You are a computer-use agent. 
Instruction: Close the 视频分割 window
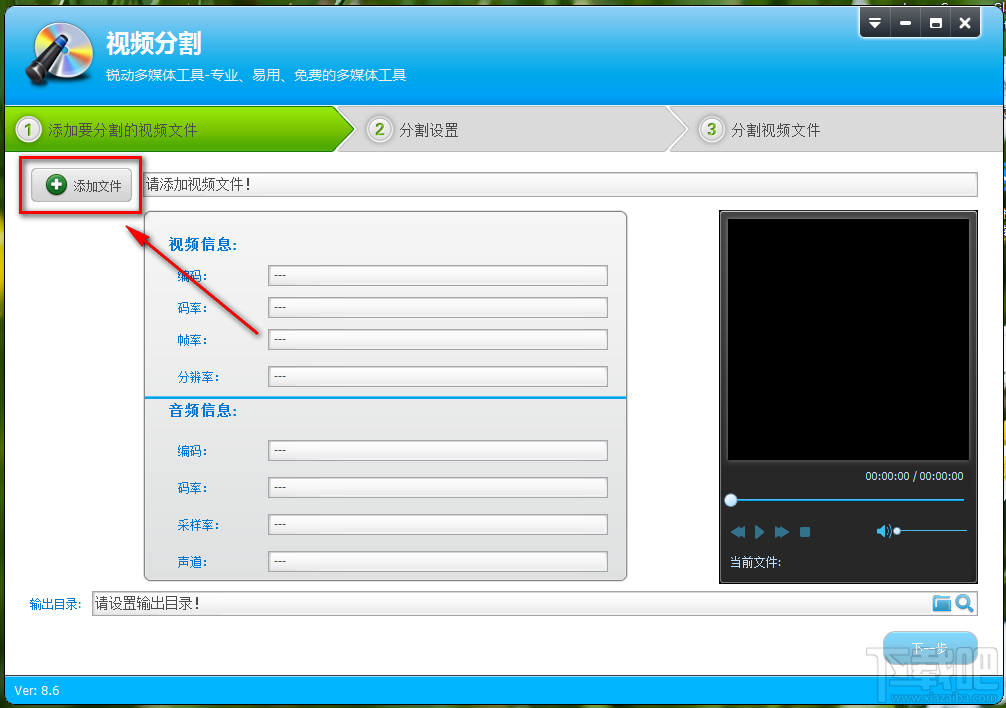965,23
